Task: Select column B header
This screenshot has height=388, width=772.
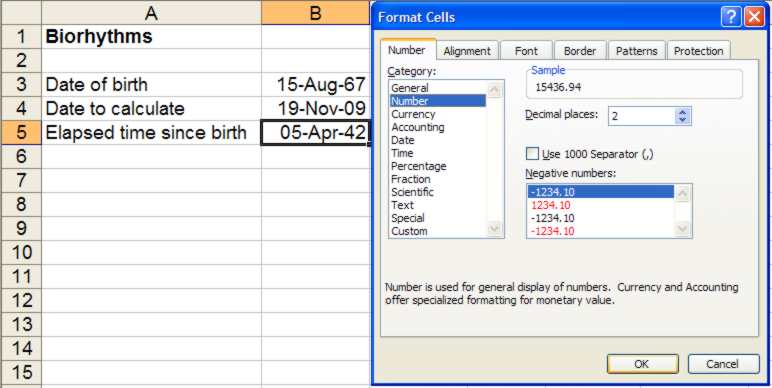Action: (315, 13)
